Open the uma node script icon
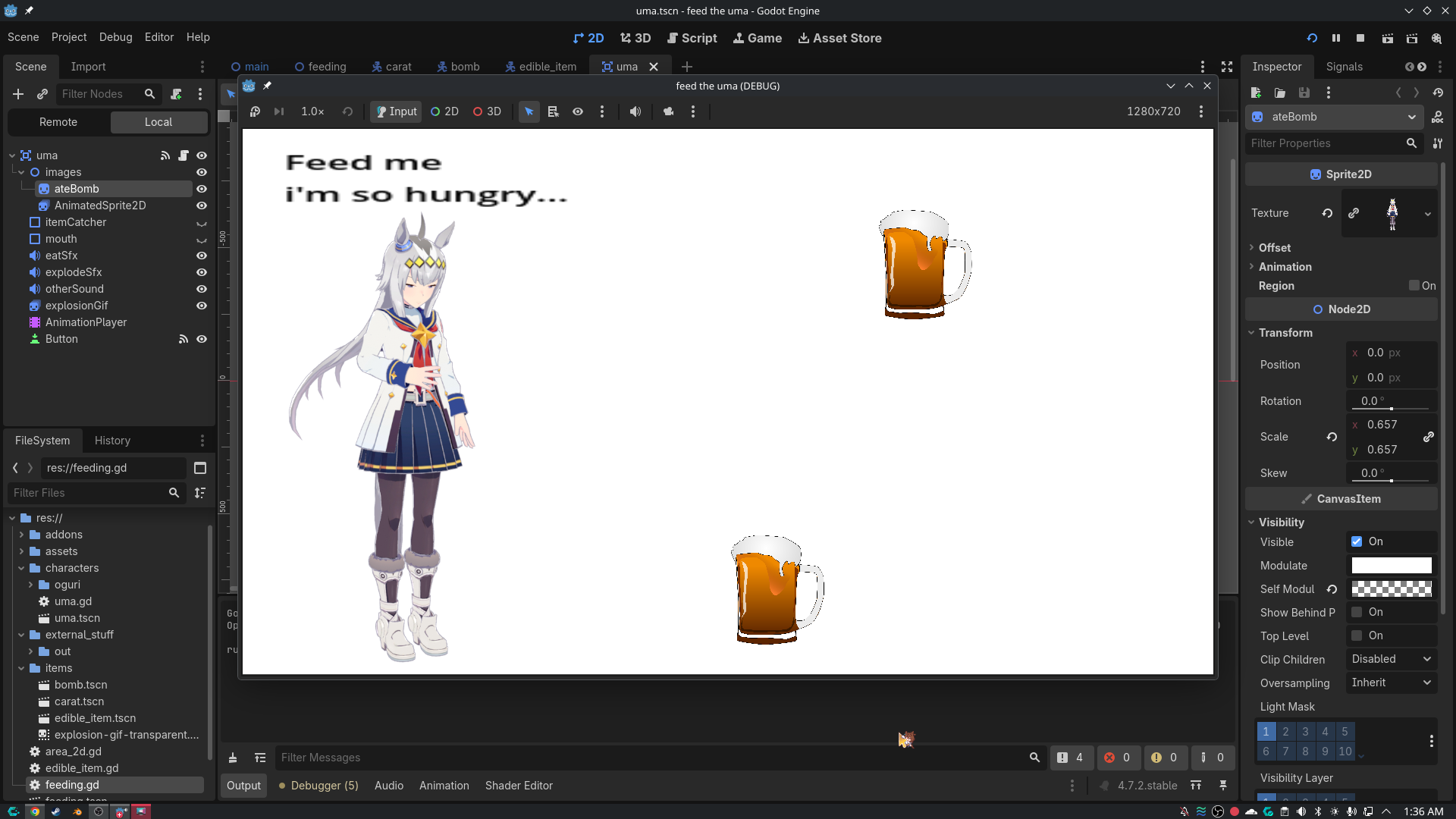Image resolution: width=1456 pixels, height=819 pixels. pos(184,155)
